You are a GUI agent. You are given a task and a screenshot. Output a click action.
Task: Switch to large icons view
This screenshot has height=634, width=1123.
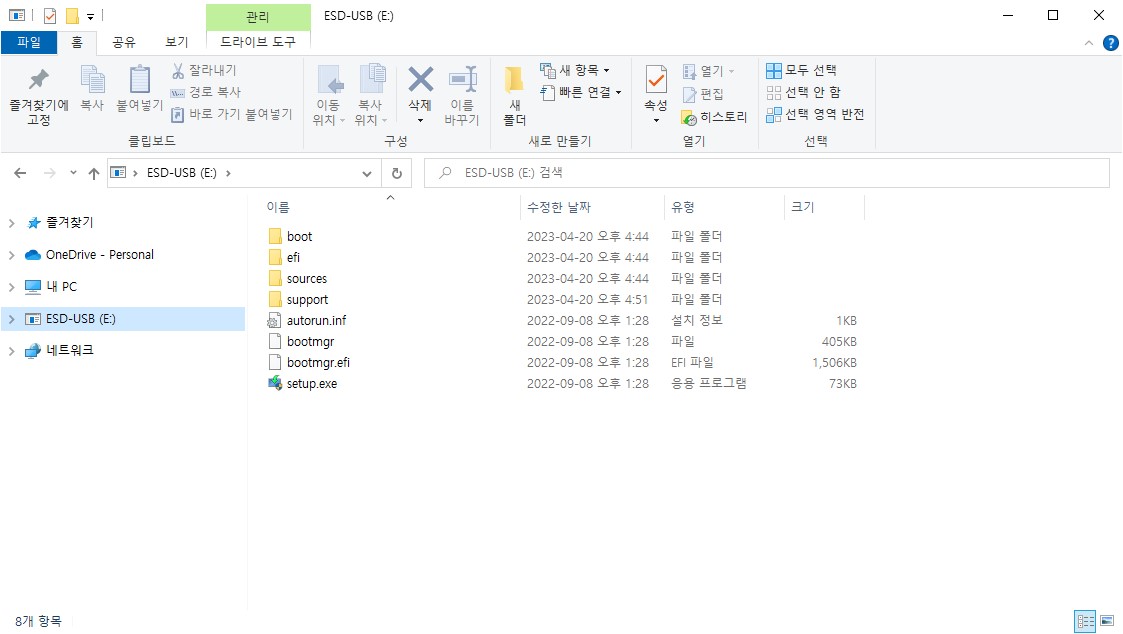(1107, 621)
